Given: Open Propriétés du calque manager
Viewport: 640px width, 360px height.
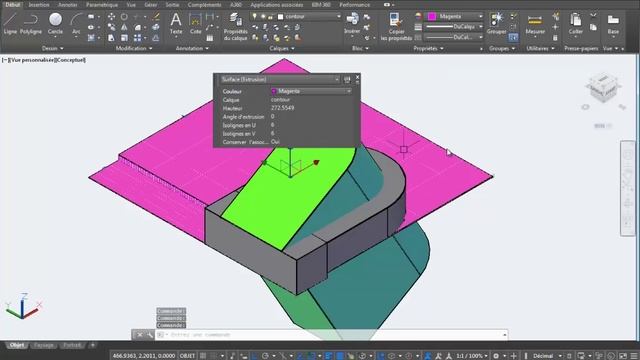Looking at the screenshot, I should pos(236,26).
